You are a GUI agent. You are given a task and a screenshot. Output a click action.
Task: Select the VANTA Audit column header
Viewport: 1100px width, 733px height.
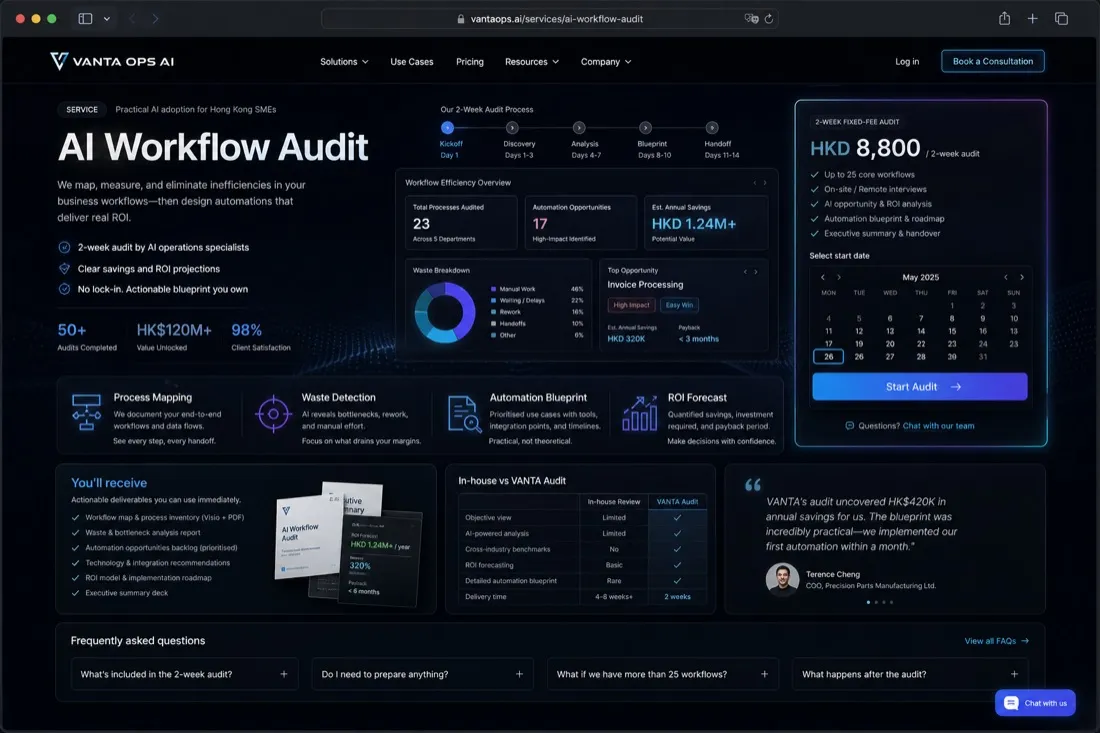(x=677, y=502)
